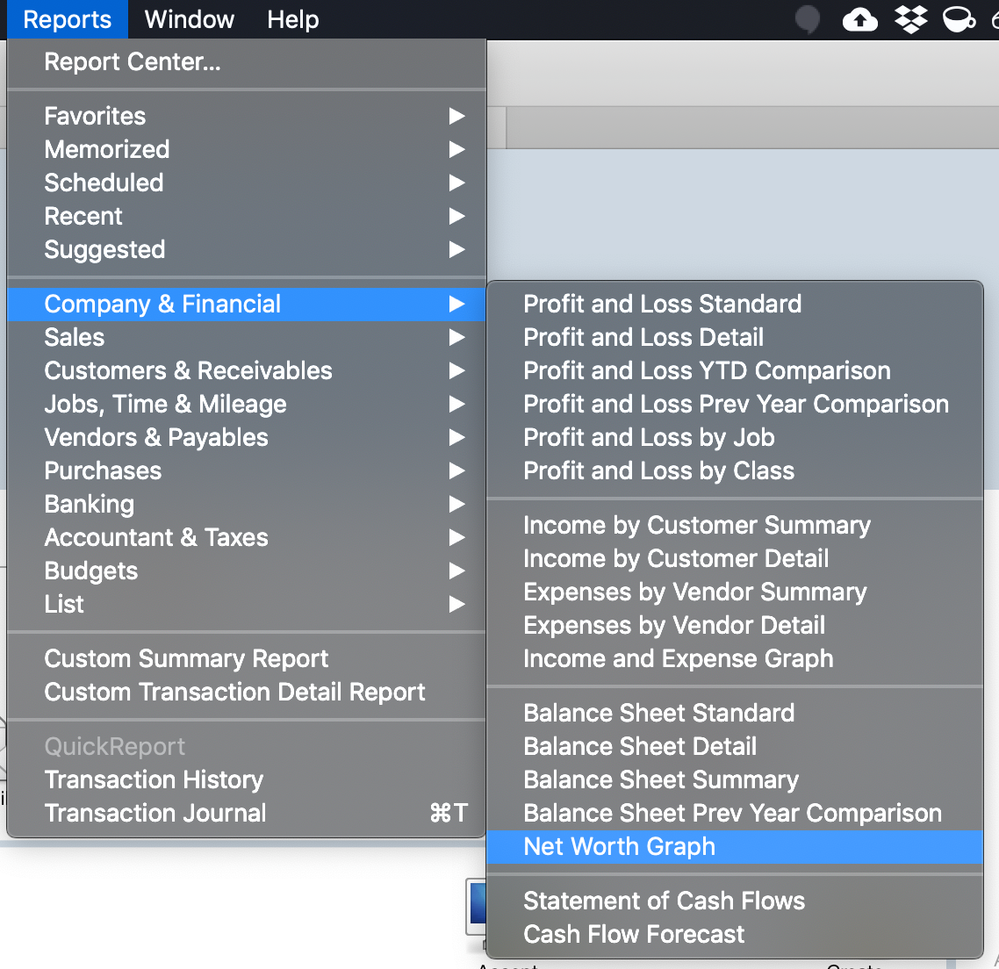Open Report Center

pos(247,62)
